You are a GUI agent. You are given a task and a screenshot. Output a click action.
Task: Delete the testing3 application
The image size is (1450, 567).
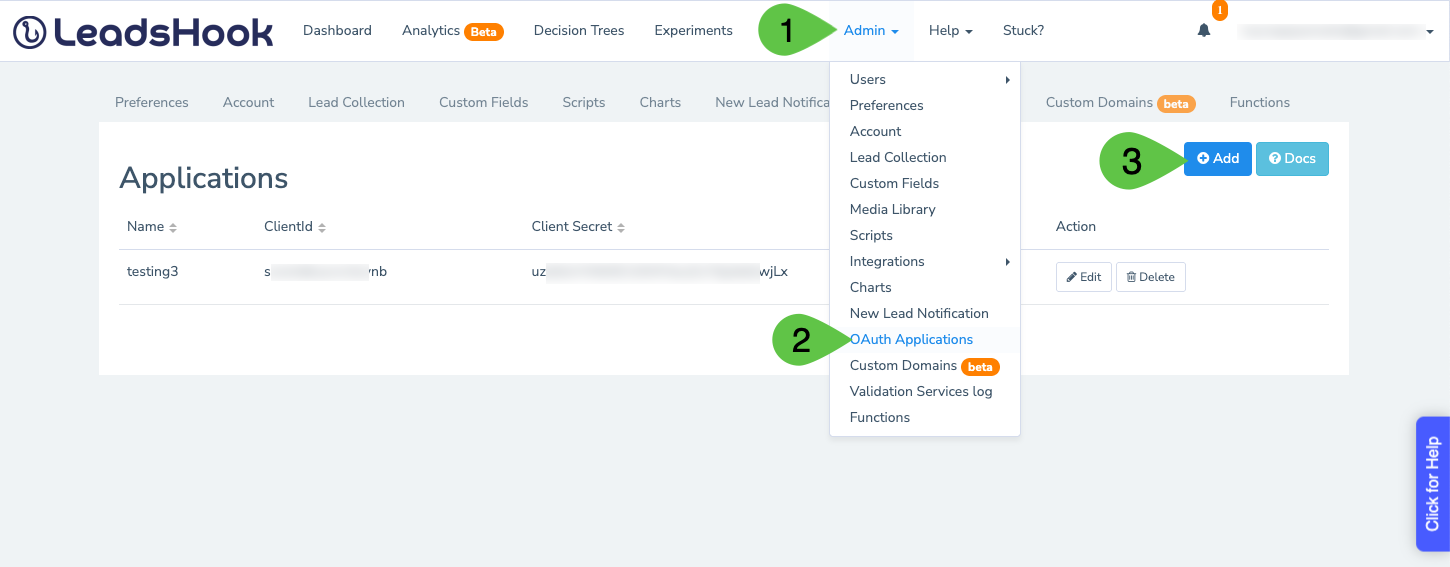pyautogui.click(x=1150, y=277)
